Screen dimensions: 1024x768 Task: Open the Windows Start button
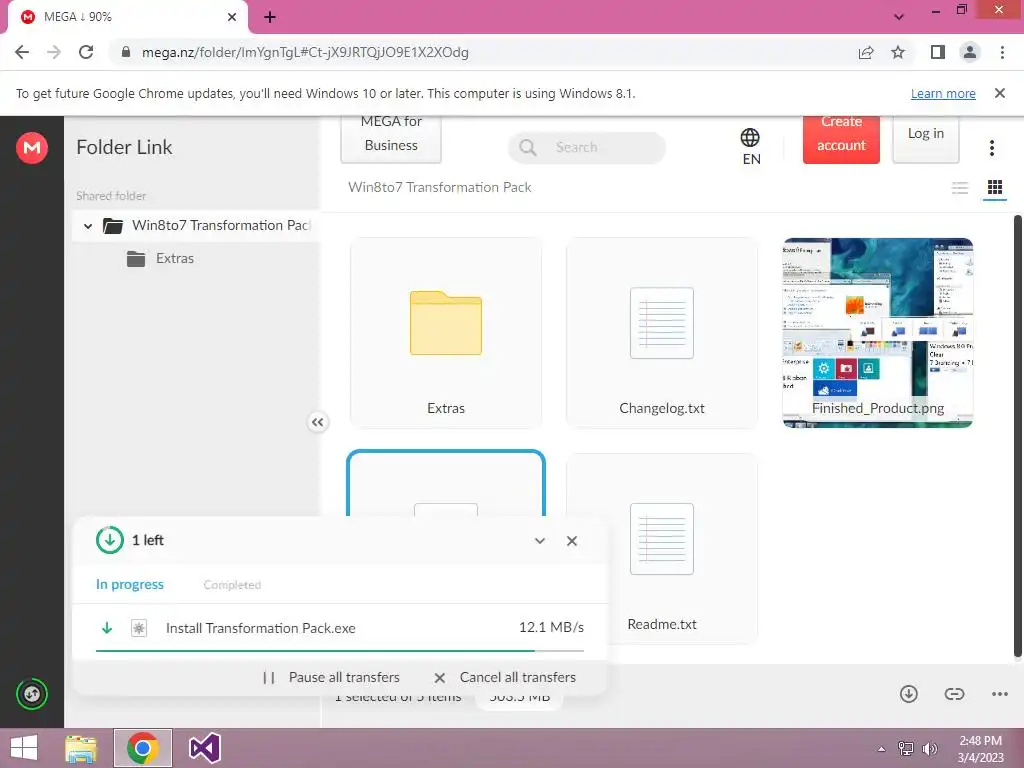(x=24, y=748)
